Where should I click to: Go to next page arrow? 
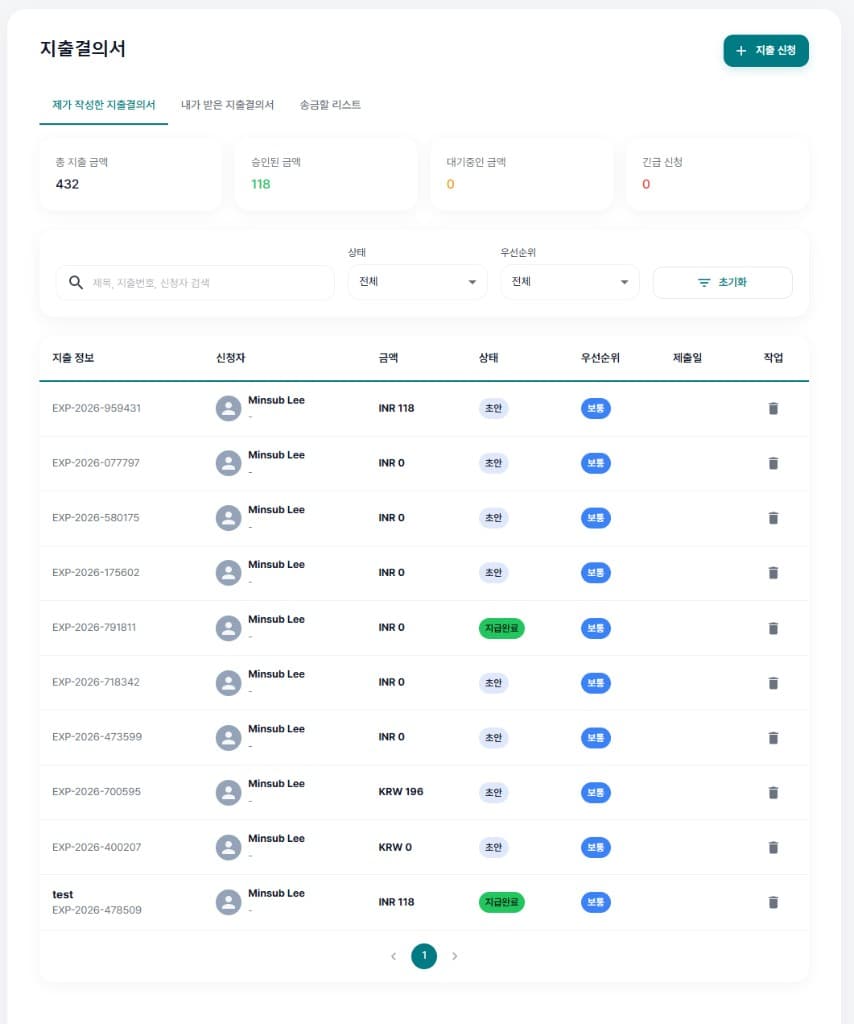(454, 956)
